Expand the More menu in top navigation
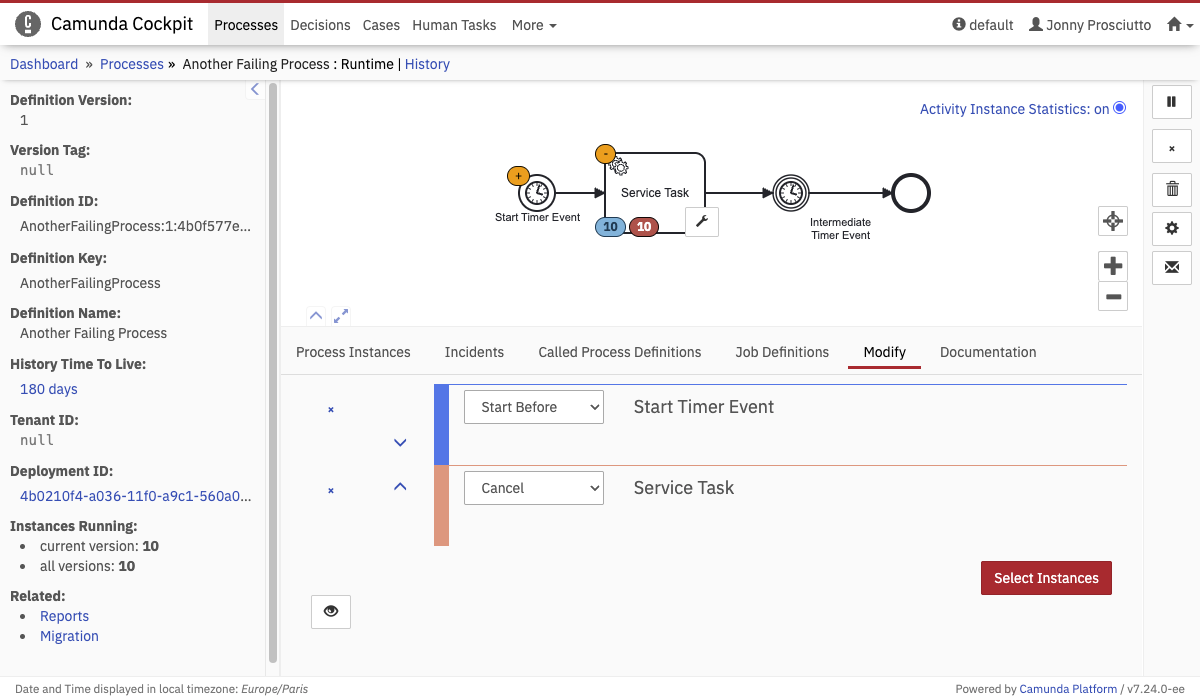1200x700 pixels. (x=534, y=25)
